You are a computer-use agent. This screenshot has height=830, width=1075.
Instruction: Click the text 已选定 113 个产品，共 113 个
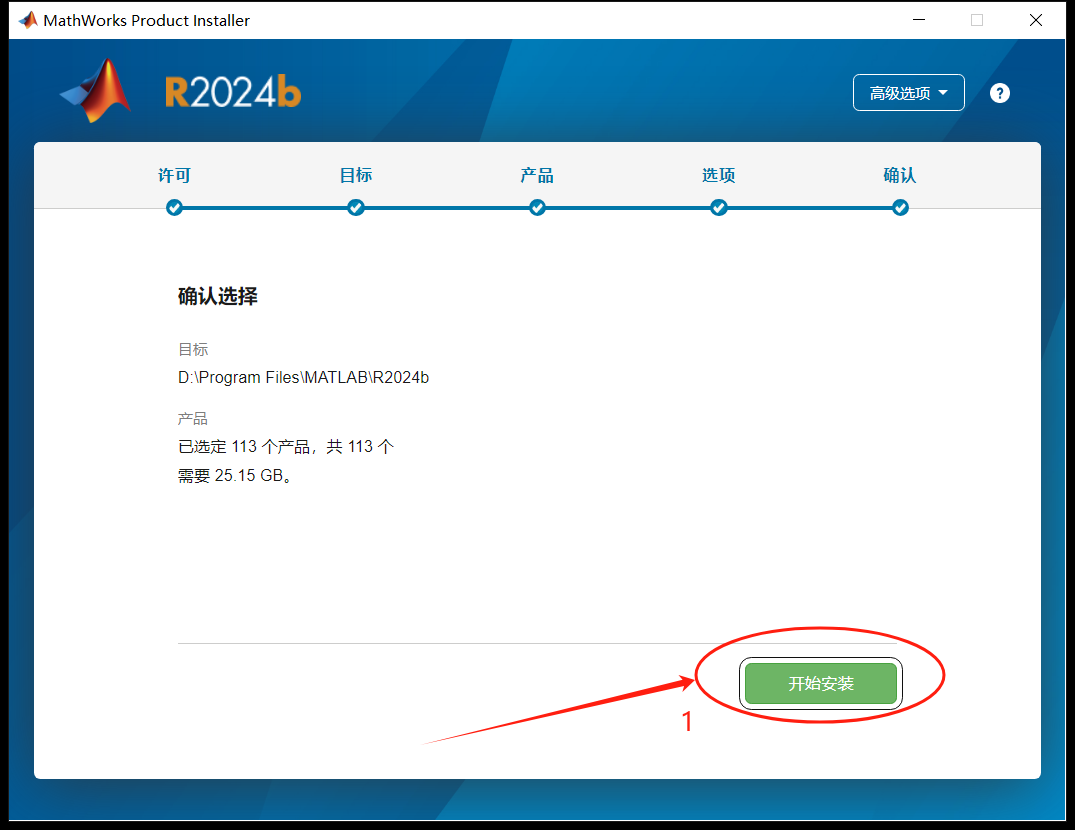click(286, 447)
